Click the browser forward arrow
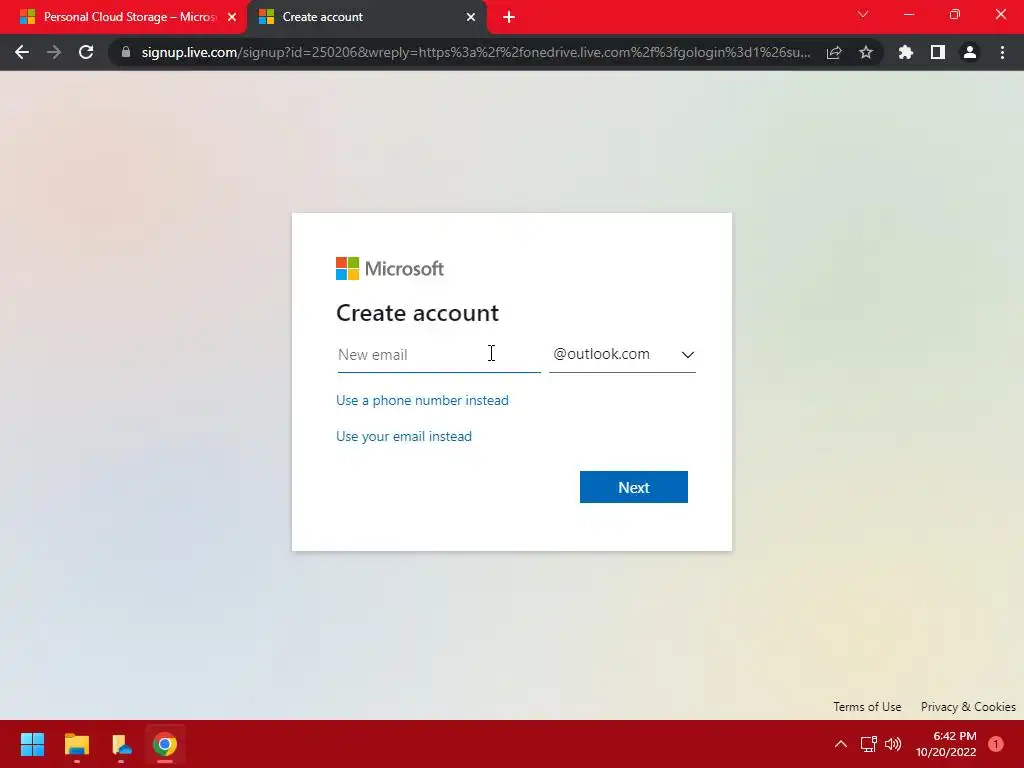Viewport: 1024px width, 768px height. (x=54, y=52)
